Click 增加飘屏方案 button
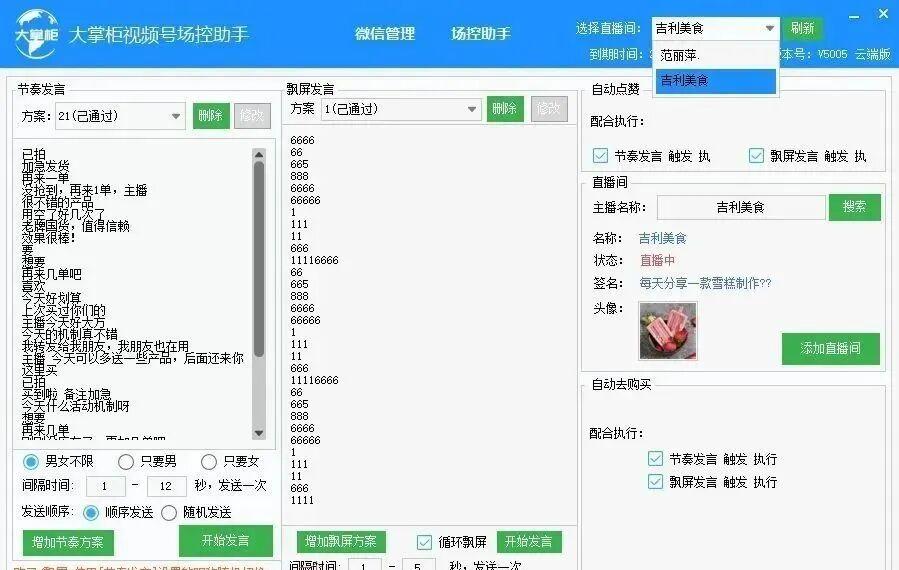This screenshot has width=899, height=570. coord(341,541)
